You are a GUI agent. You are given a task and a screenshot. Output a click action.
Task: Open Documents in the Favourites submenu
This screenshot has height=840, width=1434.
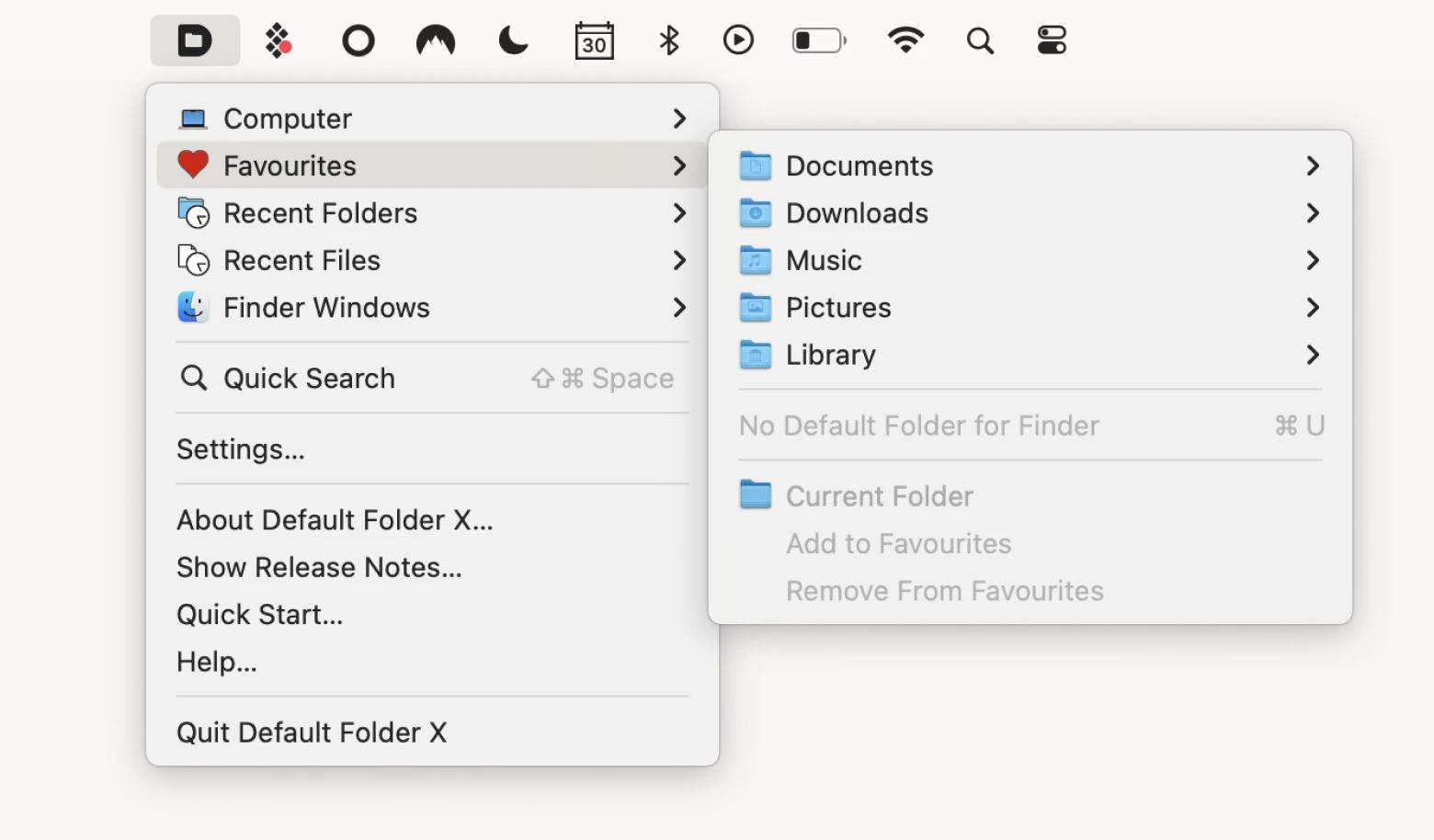coord(1030,165)
